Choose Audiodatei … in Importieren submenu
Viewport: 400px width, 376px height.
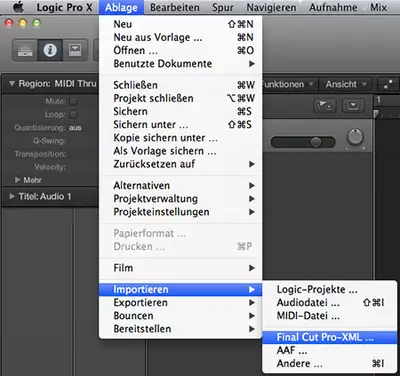pos(330,303)
